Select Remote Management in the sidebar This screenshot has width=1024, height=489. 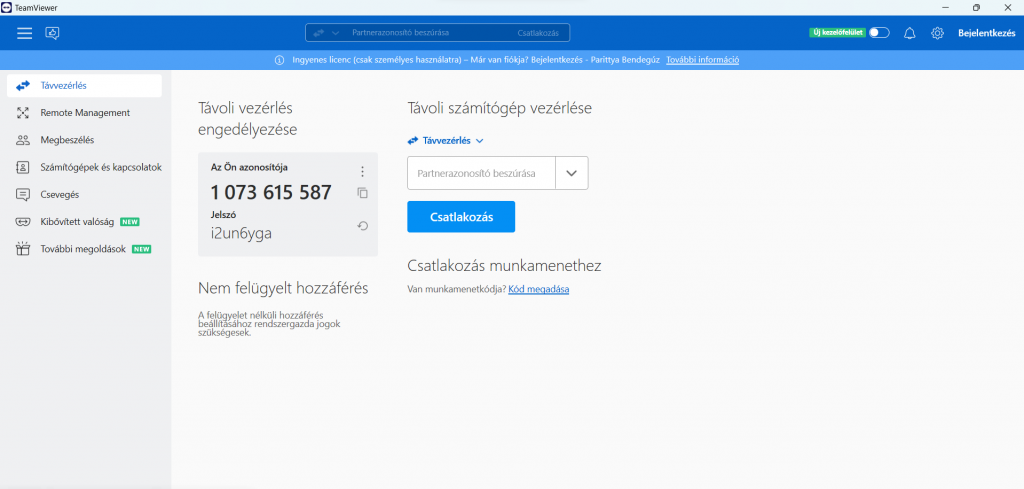[85, 113]
